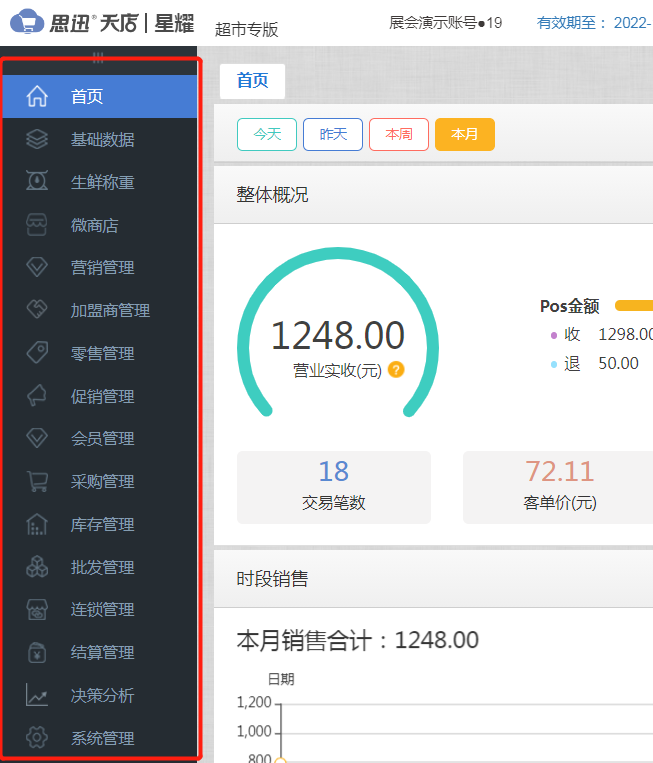Viewport: 653px width, 763px height.
Task: Select 促销管理 in the sidebar
Action: (100, 396)
